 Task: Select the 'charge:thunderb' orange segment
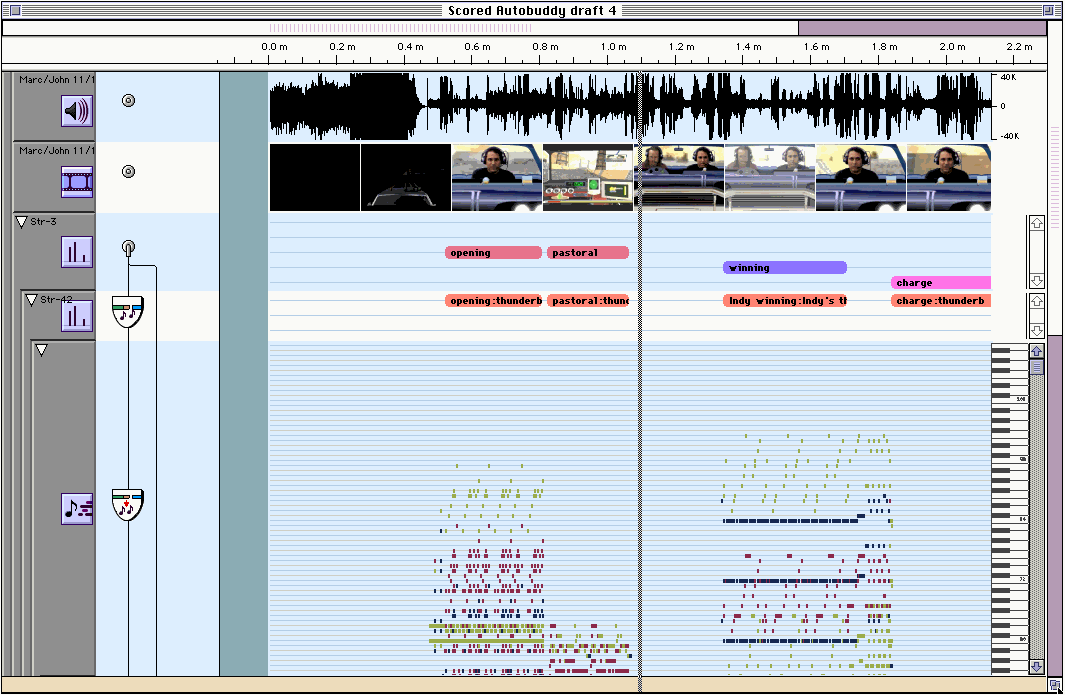click(941, 300)
